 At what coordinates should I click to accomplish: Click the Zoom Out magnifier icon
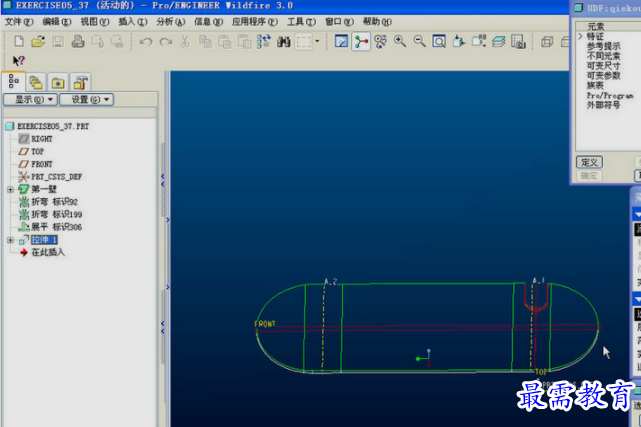point(419,41)
